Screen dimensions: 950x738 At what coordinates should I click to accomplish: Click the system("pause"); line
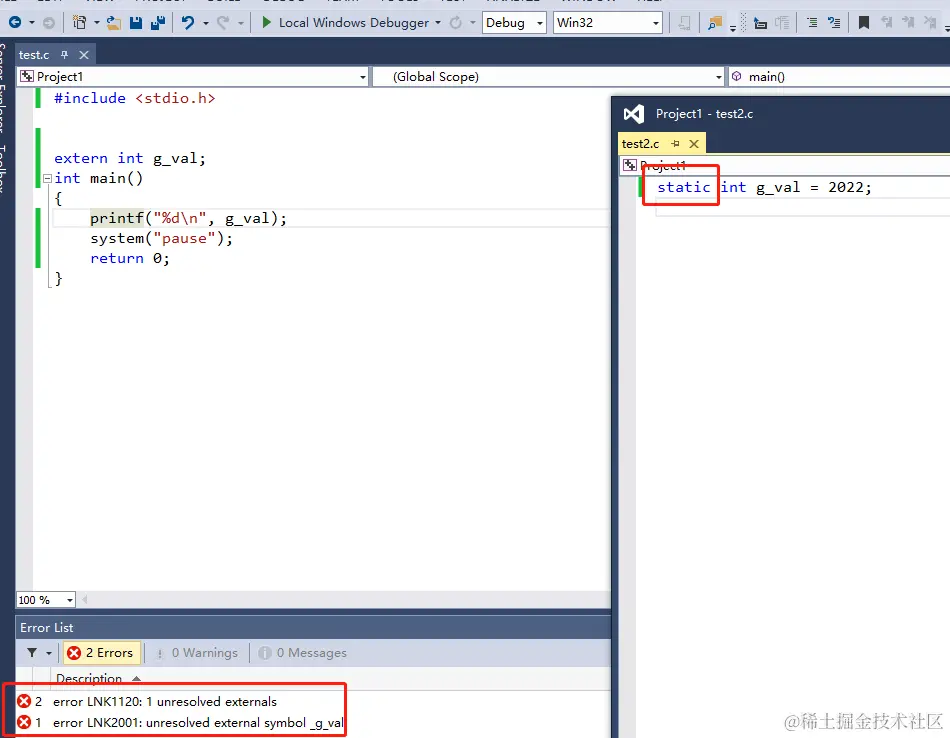click(x=161, y=238)
